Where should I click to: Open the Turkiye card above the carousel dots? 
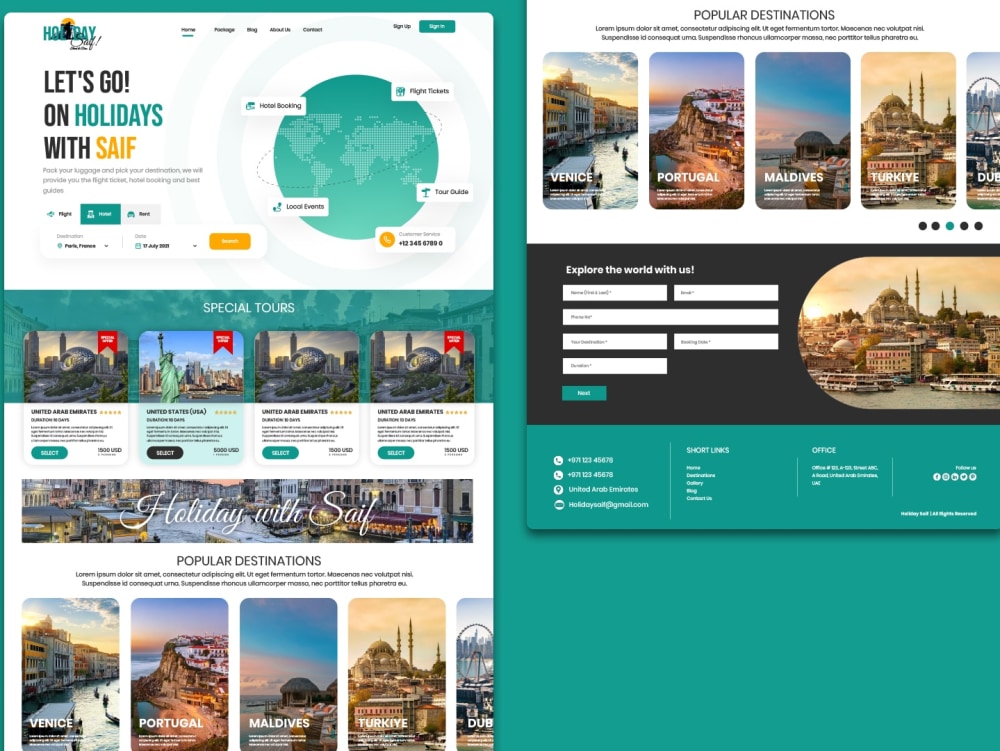tap(908, 131)
